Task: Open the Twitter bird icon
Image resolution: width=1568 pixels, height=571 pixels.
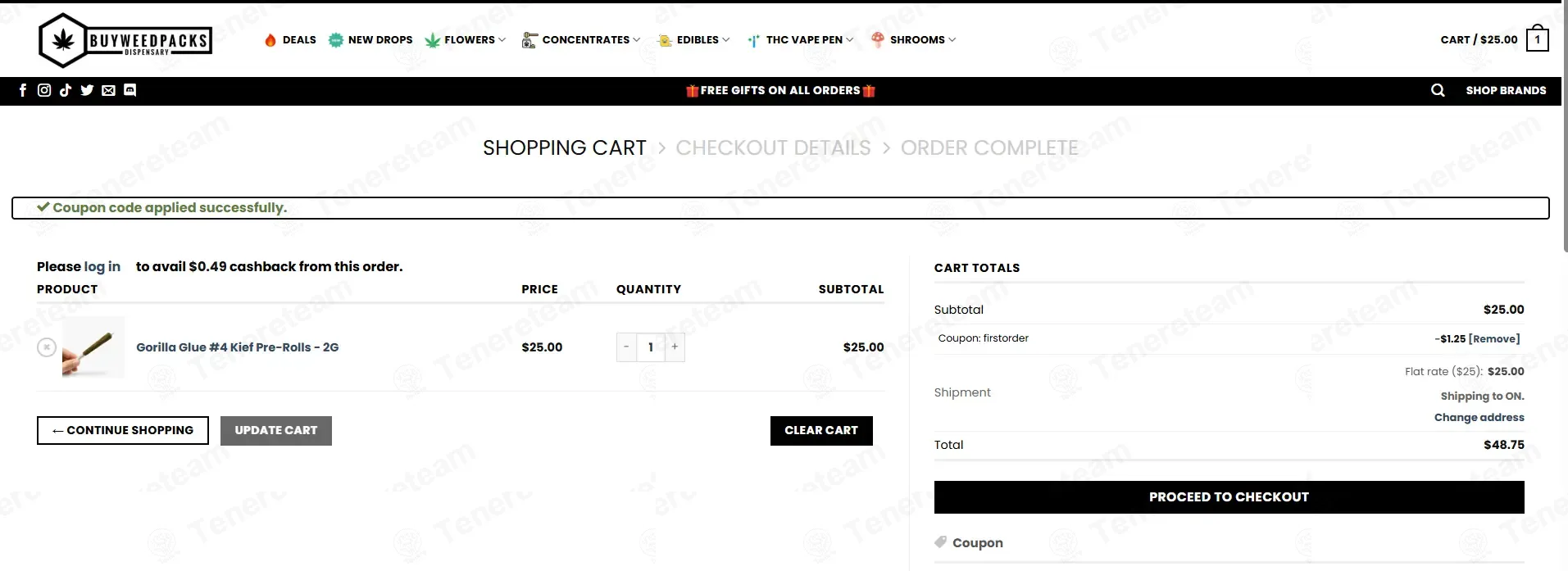Action: coord(87,90)
